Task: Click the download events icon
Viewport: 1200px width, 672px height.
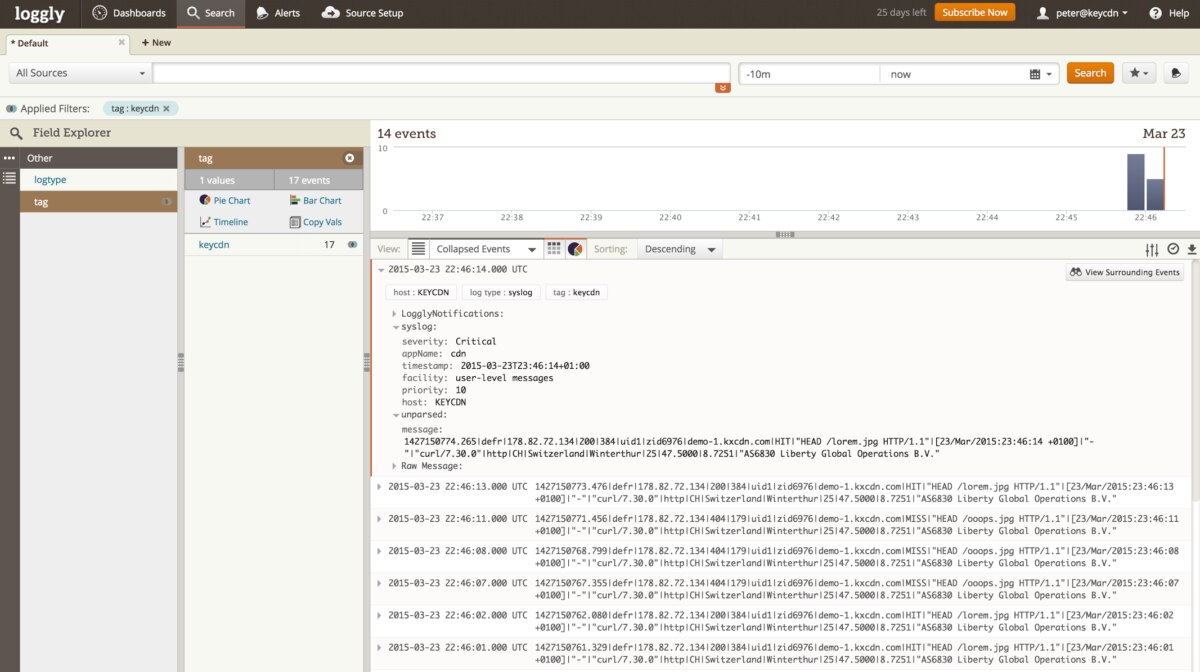Action: coord(1191,248)
